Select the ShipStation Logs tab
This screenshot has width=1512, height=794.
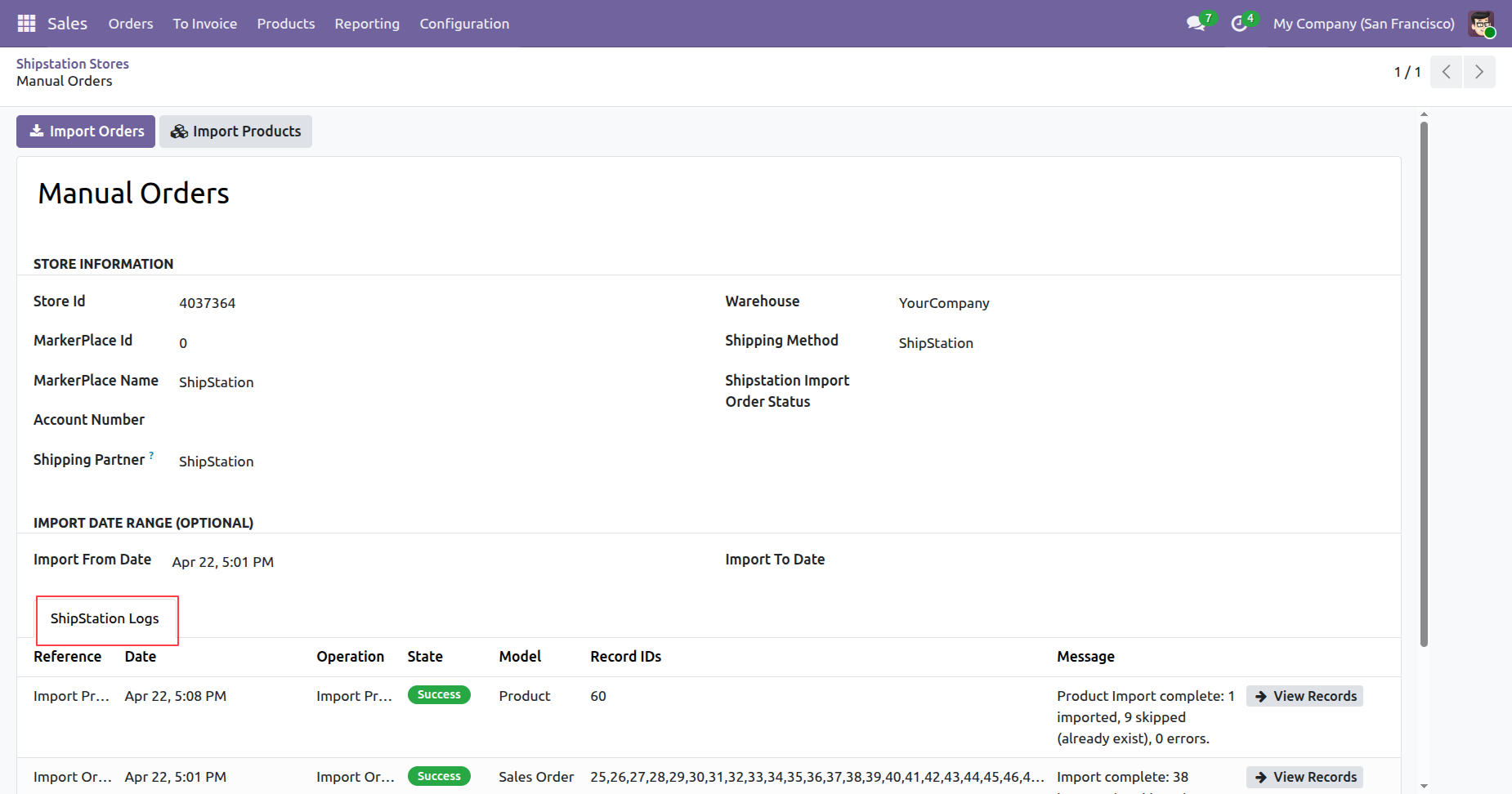pyautogui.click(x=105, y=618)
